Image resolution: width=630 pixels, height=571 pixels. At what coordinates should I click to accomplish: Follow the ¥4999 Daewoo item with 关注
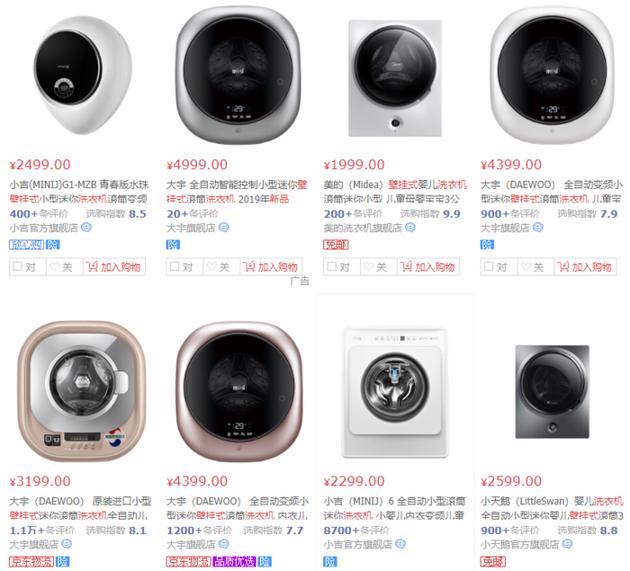221,267
